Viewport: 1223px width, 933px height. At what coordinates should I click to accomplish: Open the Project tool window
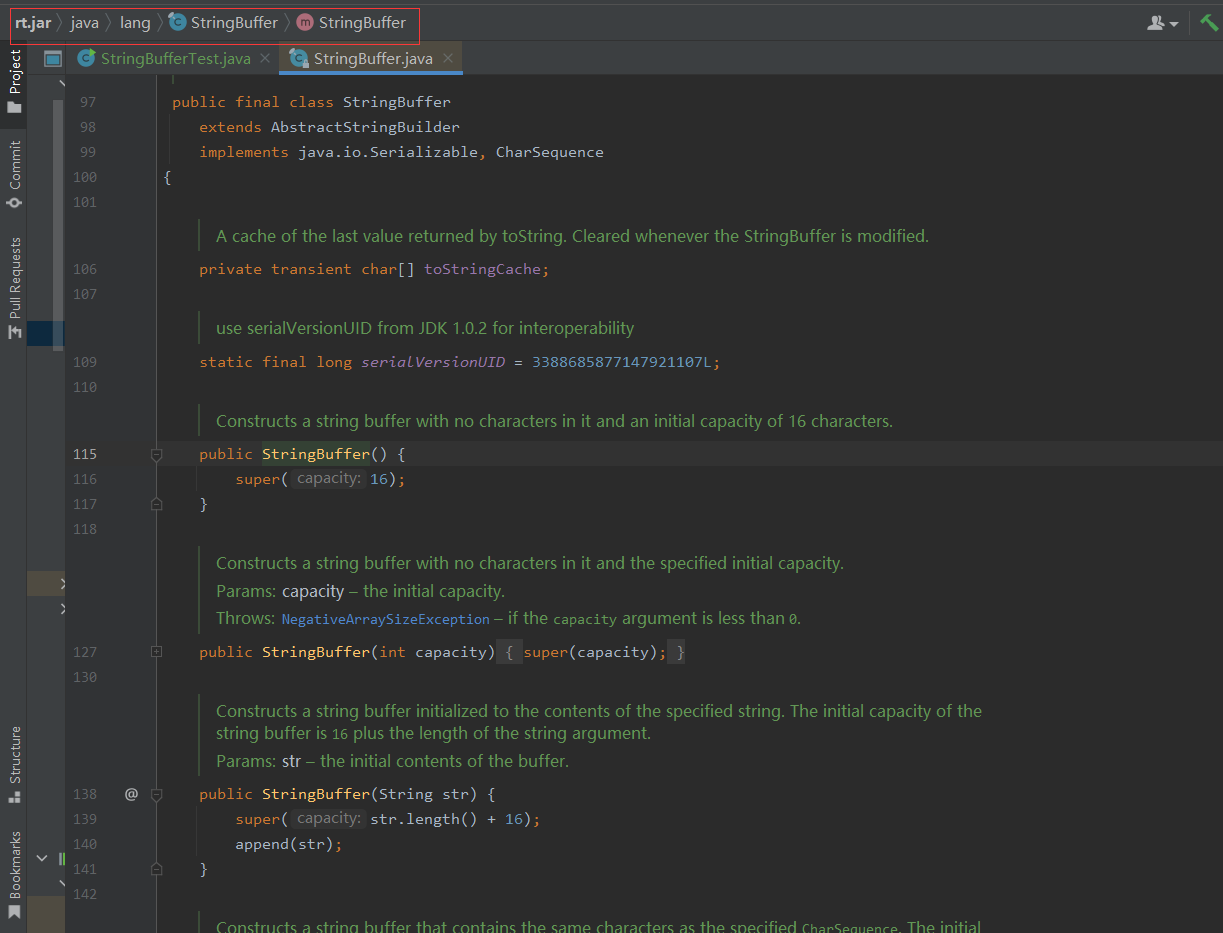pyautogui.click(x=15, y=82)
